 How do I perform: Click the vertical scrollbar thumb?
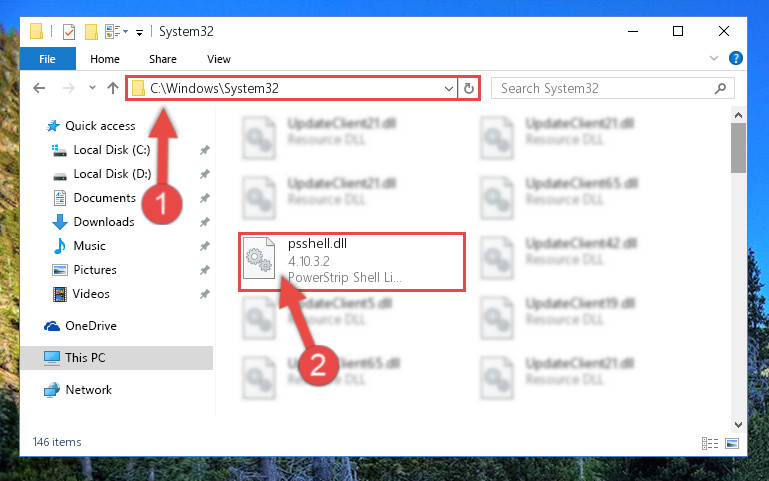click(738, 148)
